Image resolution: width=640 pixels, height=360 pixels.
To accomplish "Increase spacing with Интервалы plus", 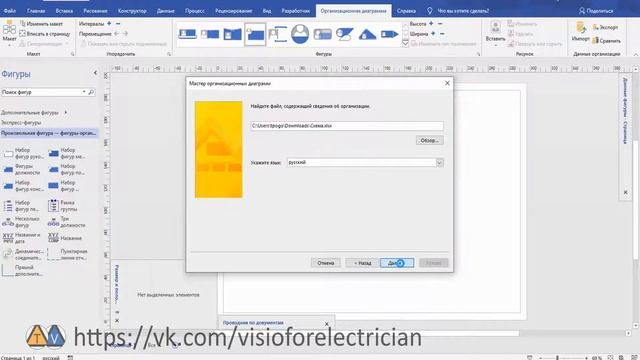I will coord(109,24).
